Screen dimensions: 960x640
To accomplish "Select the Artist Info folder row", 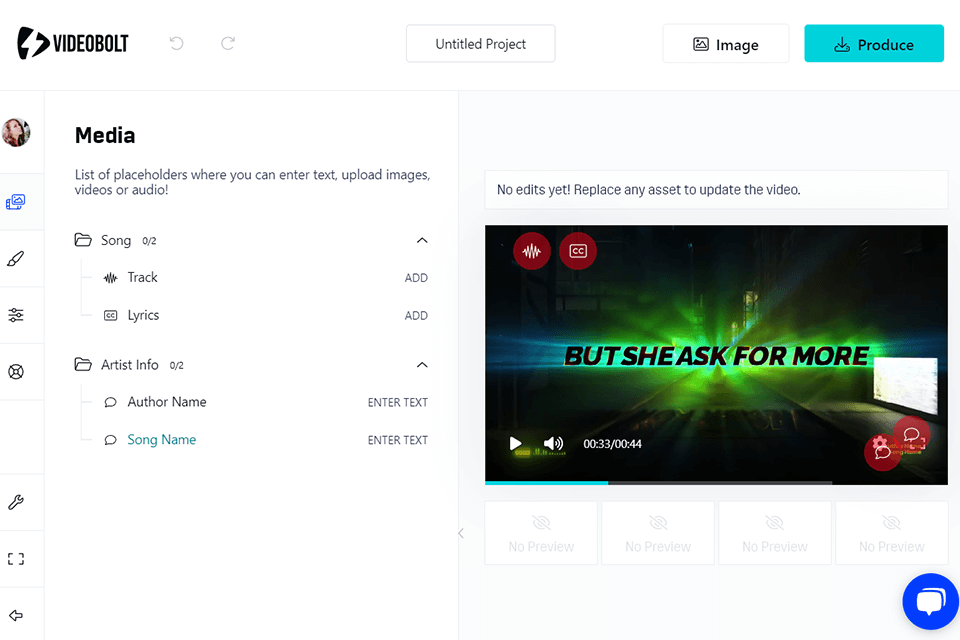I will (251, 364).
